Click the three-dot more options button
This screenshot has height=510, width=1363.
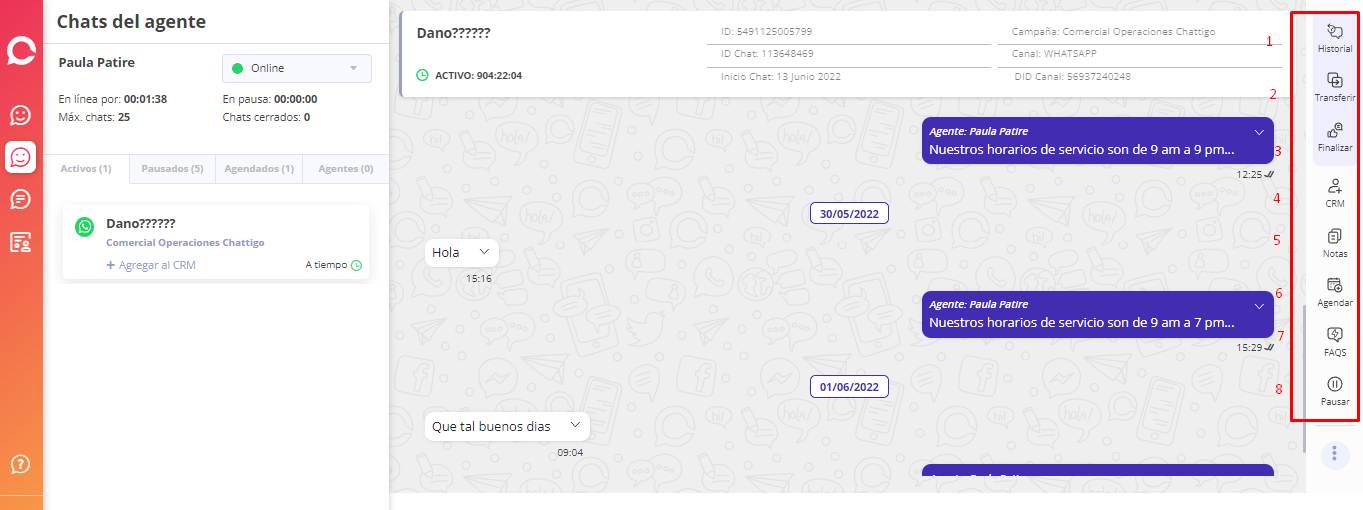(1334, 454)
